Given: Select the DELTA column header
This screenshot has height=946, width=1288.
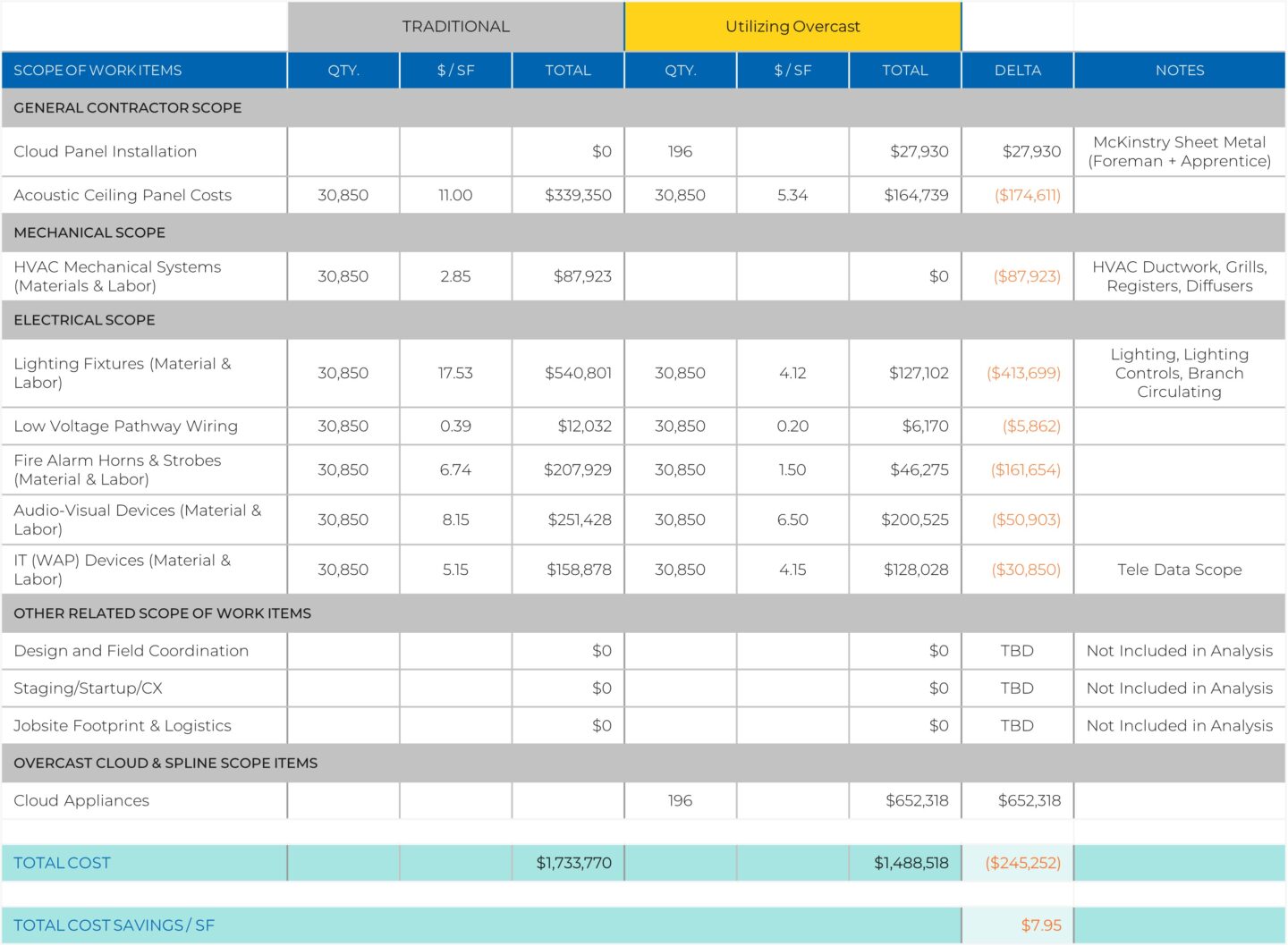Looking at the screenshot, I should [x=1017, y=71].
